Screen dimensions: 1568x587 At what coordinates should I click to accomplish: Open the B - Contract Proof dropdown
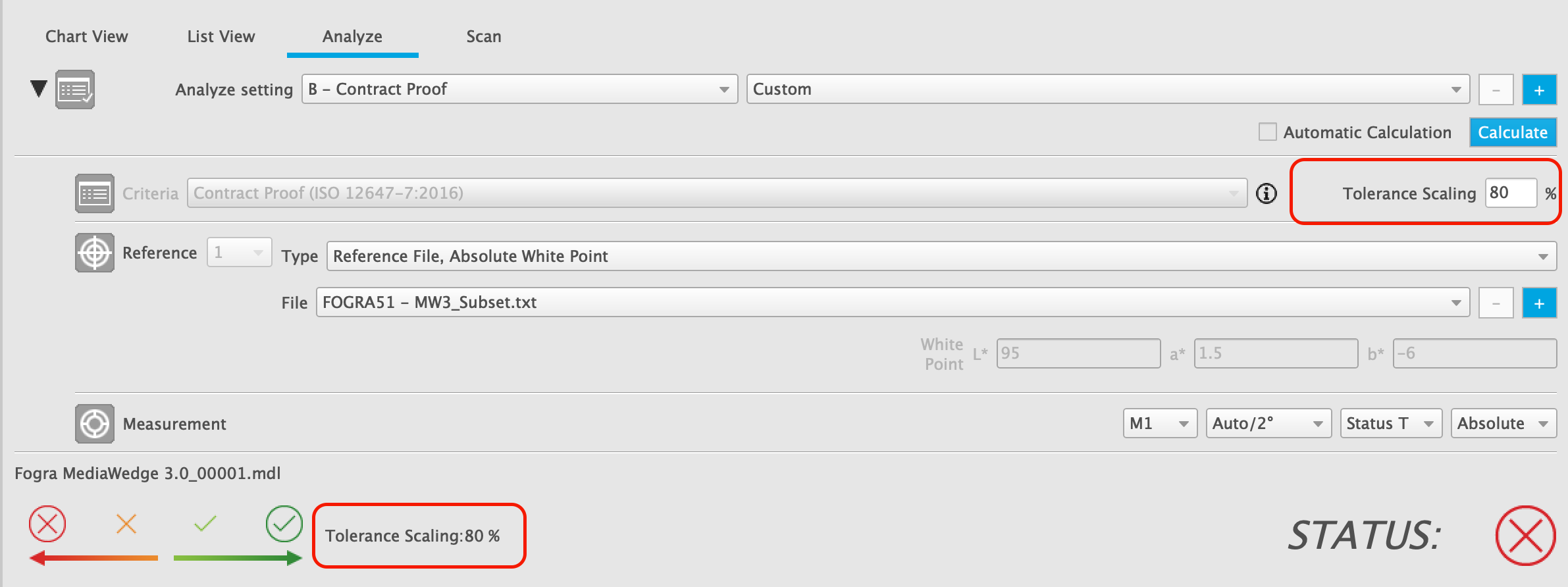point(519,89)
